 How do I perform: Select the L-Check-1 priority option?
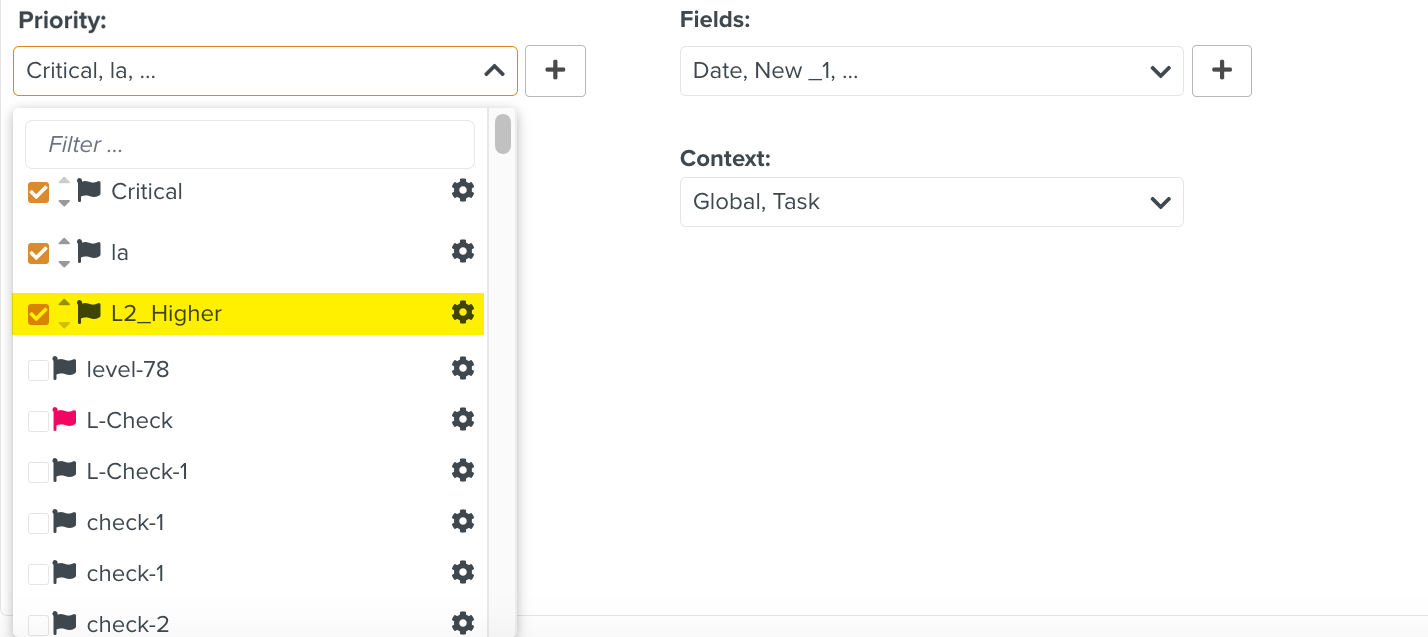pos(137,471)
